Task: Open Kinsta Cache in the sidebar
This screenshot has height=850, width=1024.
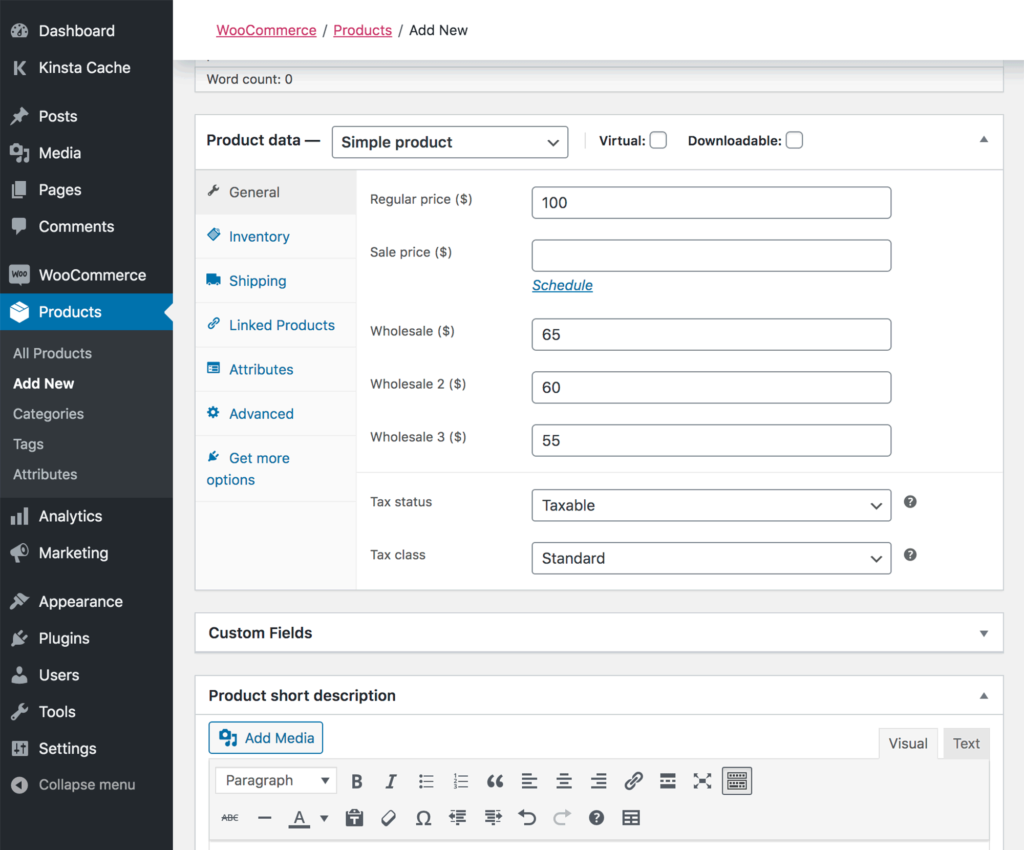Action: pyautogui.click(x=86, y=68)
